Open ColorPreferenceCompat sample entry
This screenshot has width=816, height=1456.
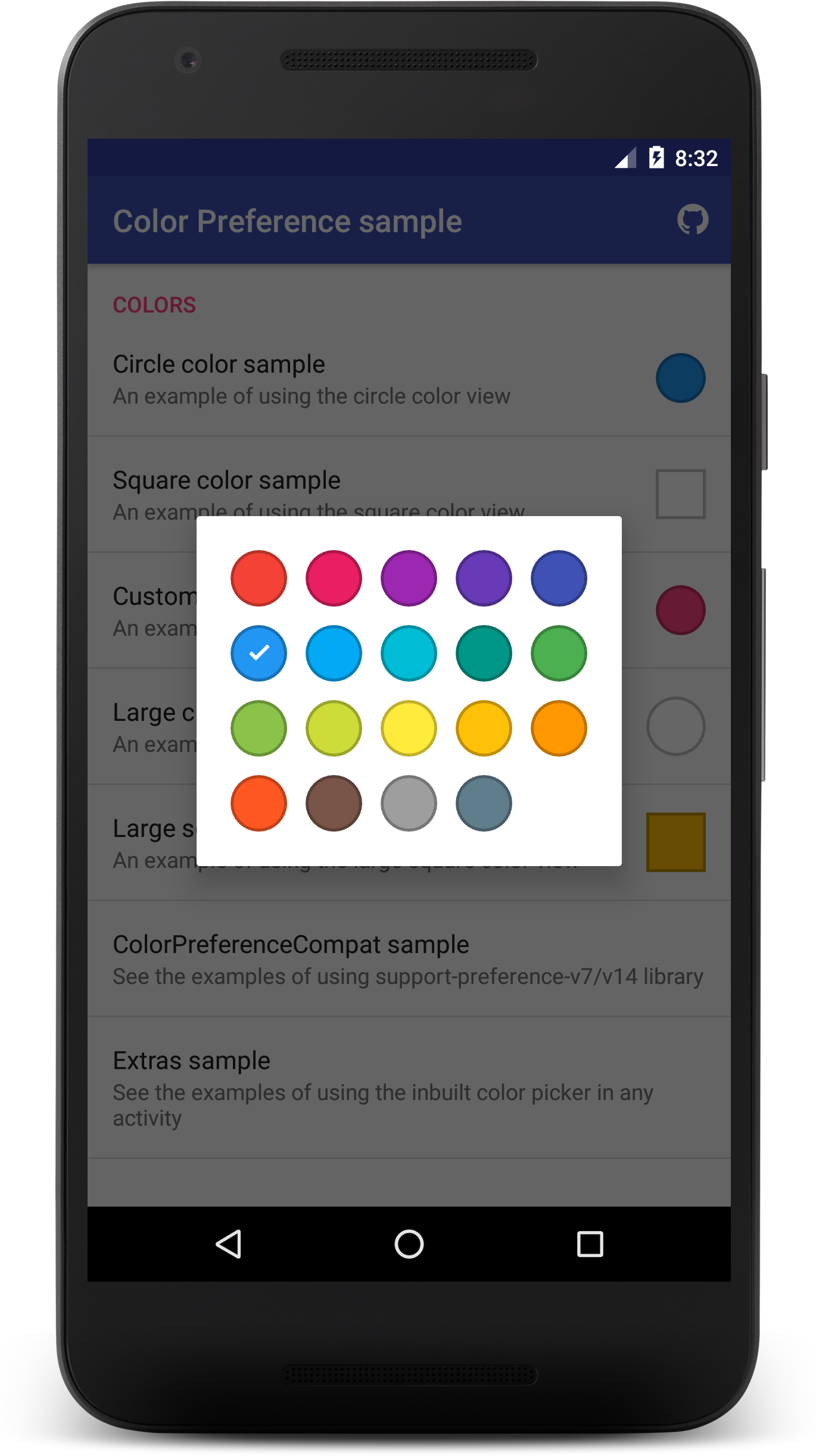pyautogui.click(x=409, y=958)
